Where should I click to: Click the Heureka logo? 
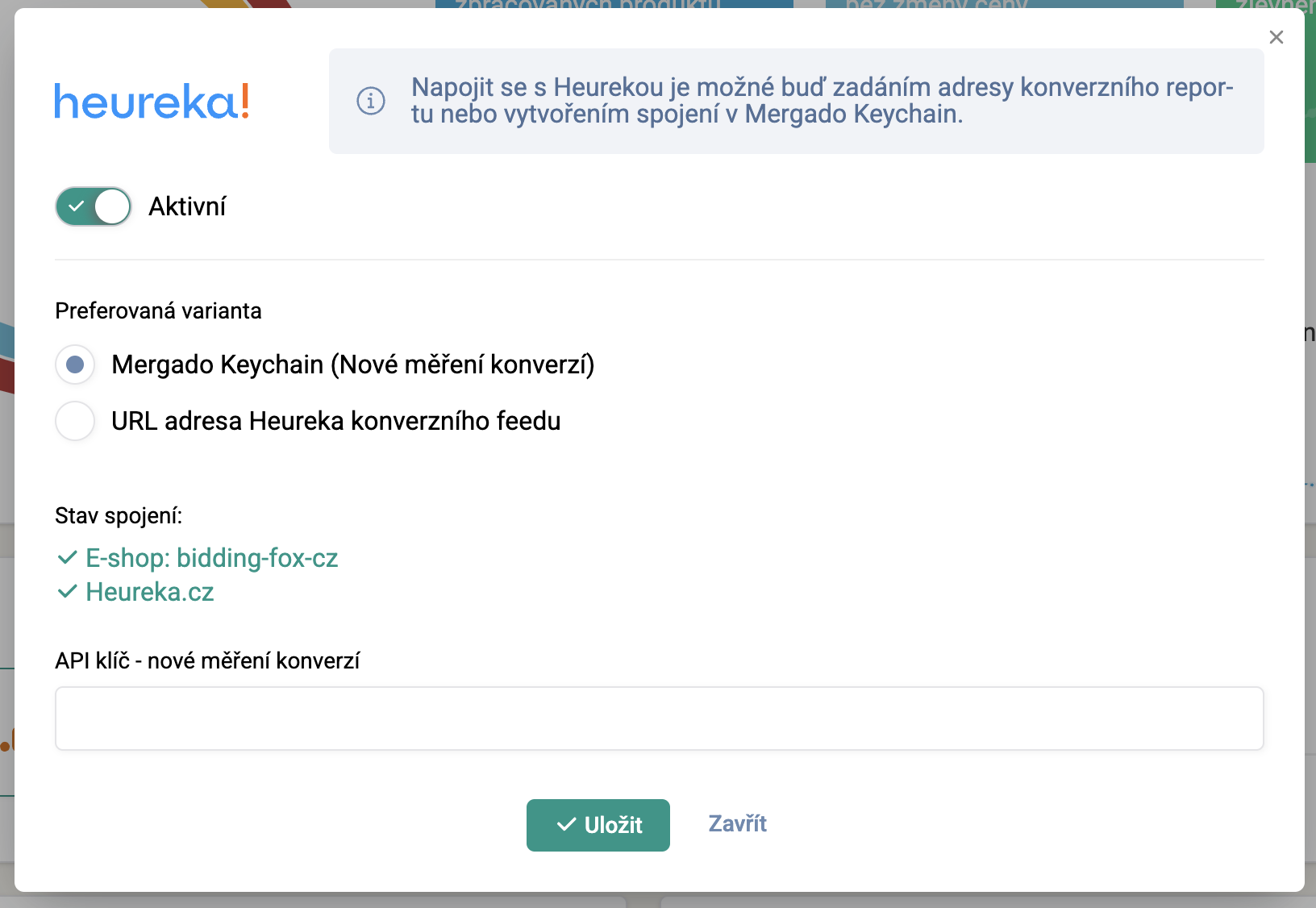[x=152, y=102]
